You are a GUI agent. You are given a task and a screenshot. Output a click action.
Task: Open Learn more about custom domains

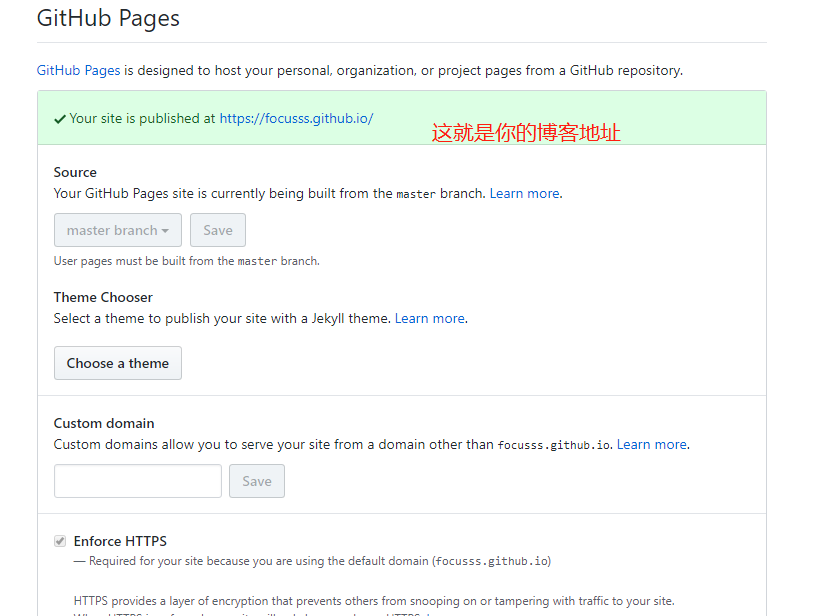(x=651, y=444)
